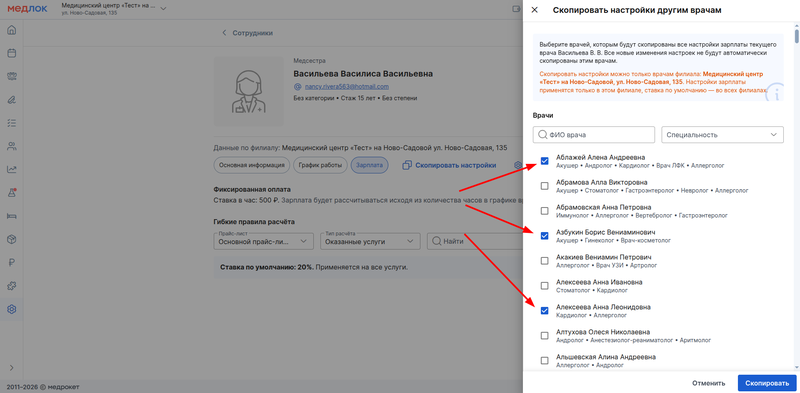Switch to График работы tab
This screenshot has height=393, width=800.
coord(321,165)
